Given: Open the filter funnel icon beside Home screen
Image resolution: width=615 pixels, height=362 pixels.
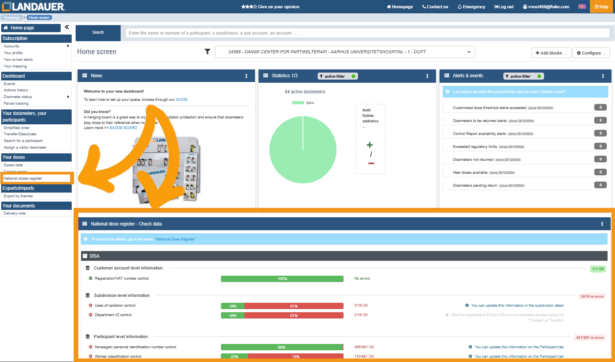Looking at the screenshot, I should (207, 52).
